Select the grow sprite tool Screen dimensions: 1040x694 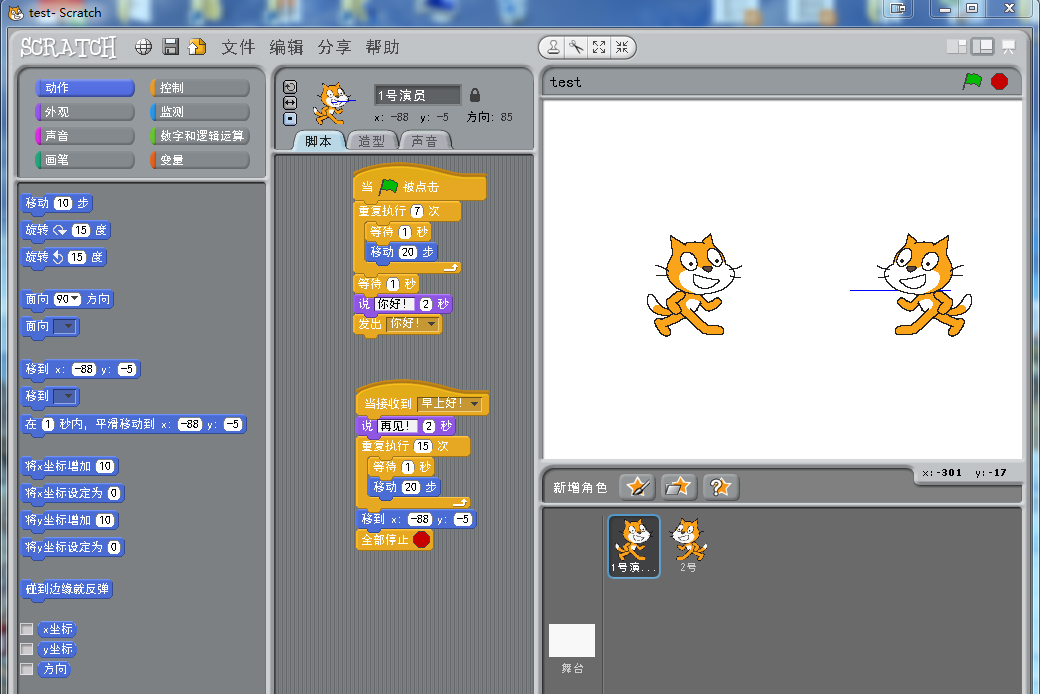click(x=599, y=47)
